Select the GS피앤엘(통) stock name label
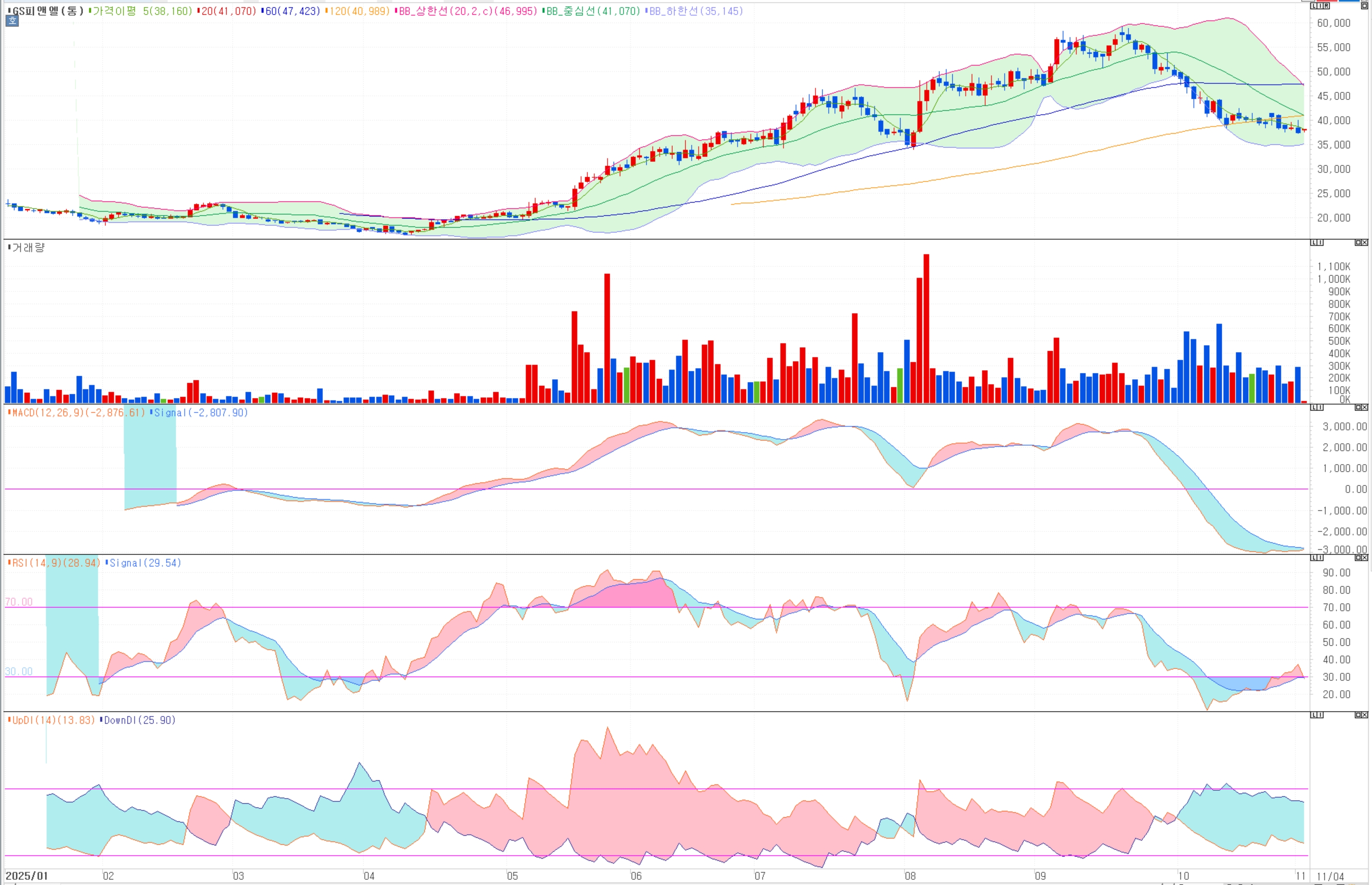Screen dimensions: 1372x885 coord(48,11)
